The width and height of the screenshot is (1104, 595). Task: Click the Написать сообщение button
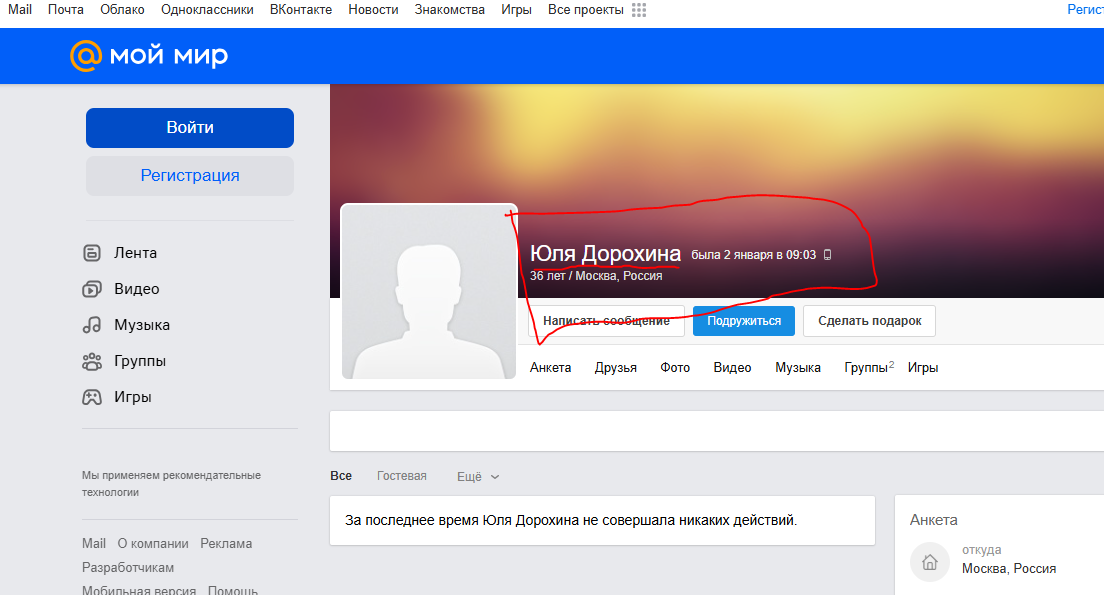pyautogui.click(x=606, y=321)
